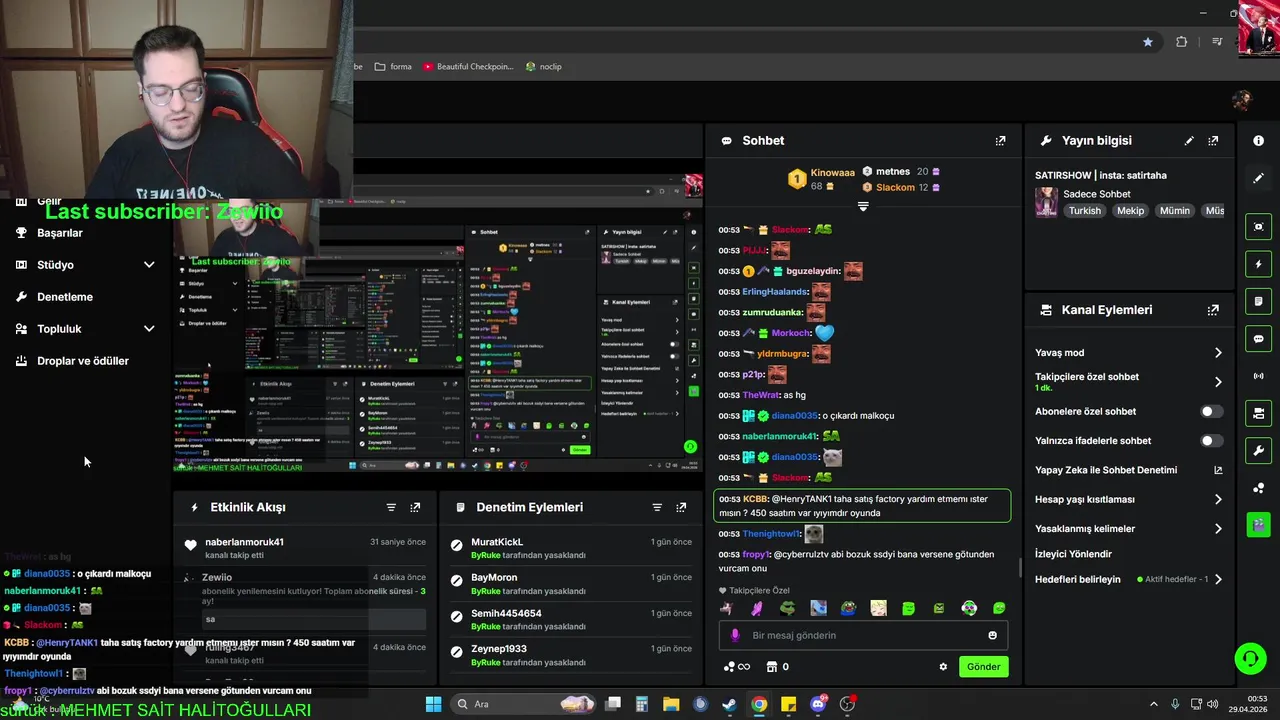Pop out the Yayın bilgisi panel
This screenshot has height=720, width=1280.
1213,141
